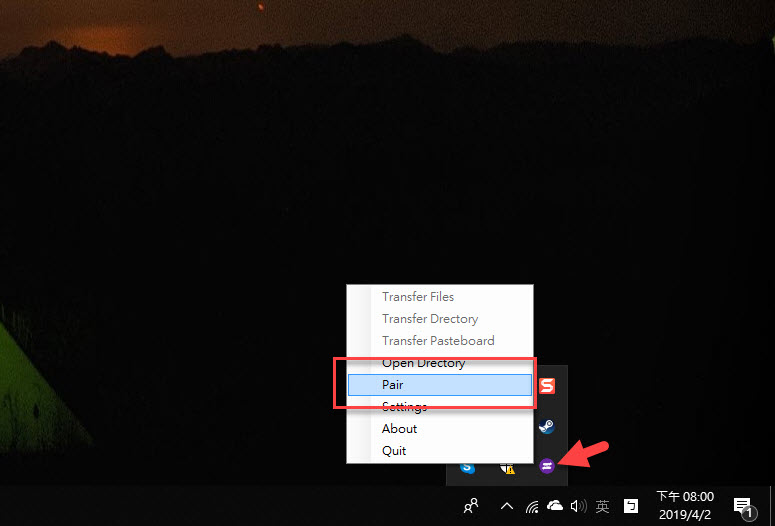
Task: Open the Skype tray icon
Action: (x=467, y=467)
